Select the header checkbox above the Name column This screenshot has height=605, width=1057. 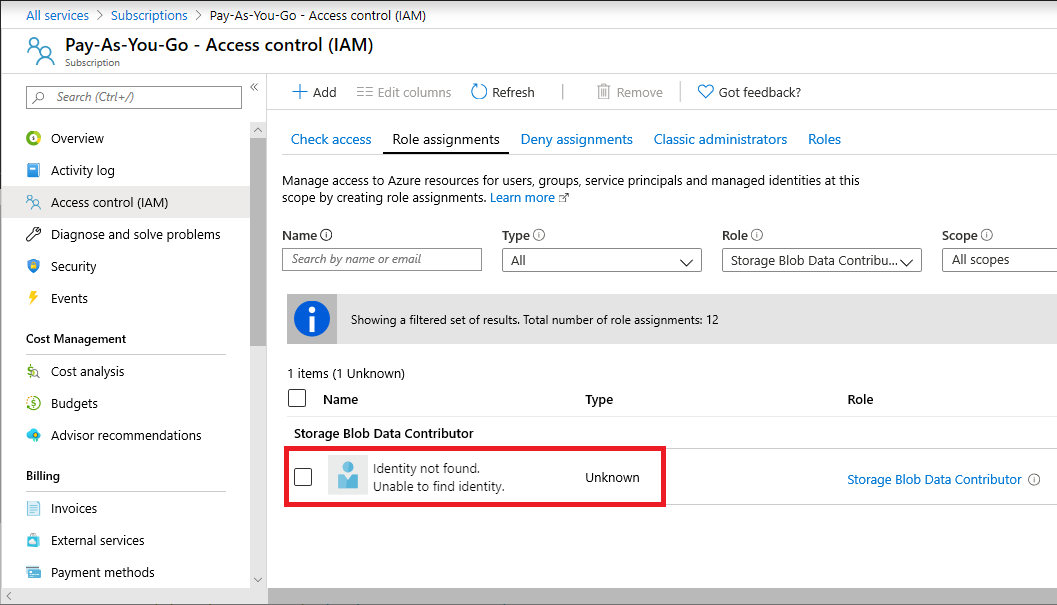click(x=296, y=398)
